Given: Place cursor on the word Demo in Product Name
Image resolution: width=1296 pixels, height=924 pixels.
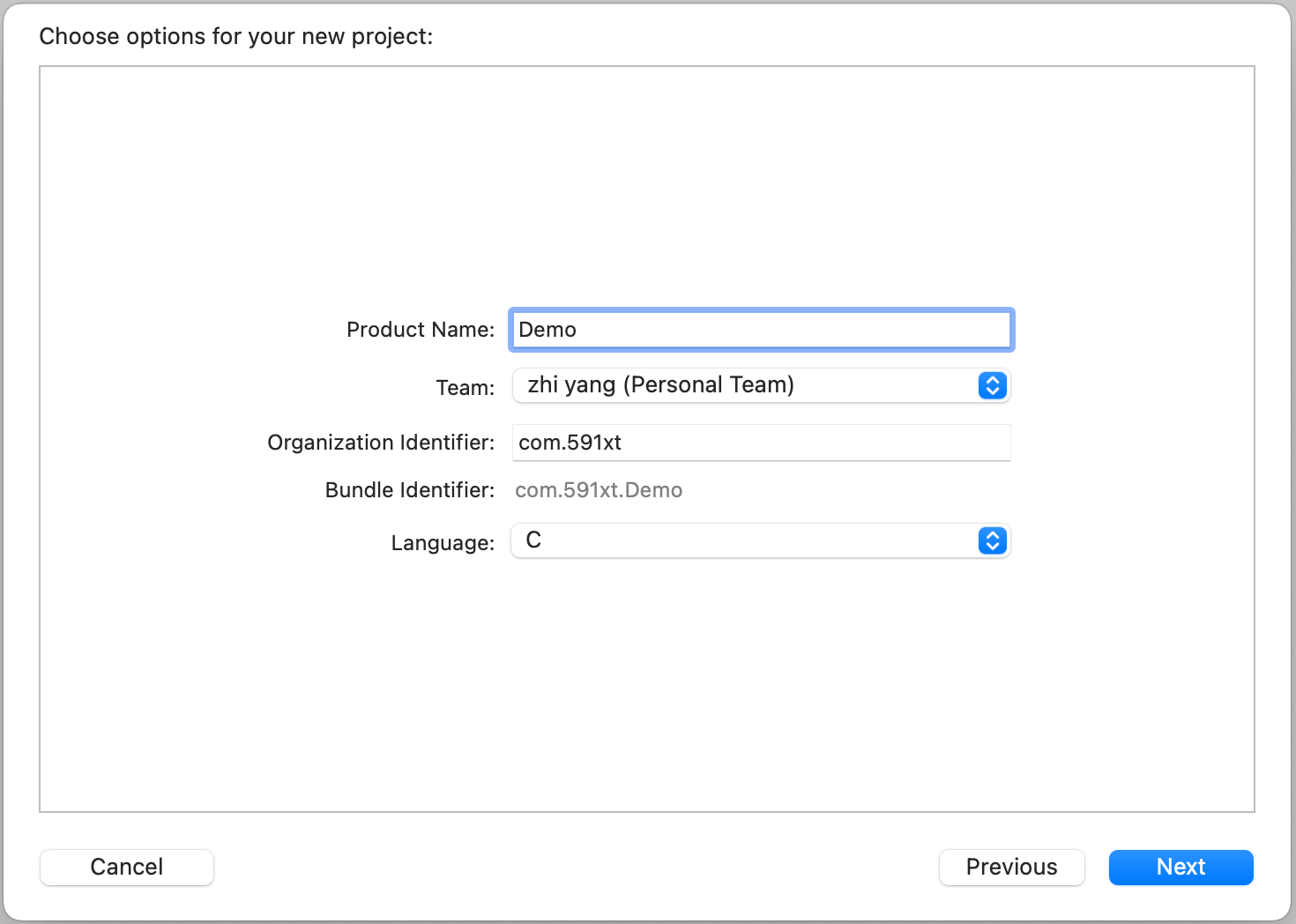Looking at the screenshot, I should pyautogui.click(x=547, y=330).
